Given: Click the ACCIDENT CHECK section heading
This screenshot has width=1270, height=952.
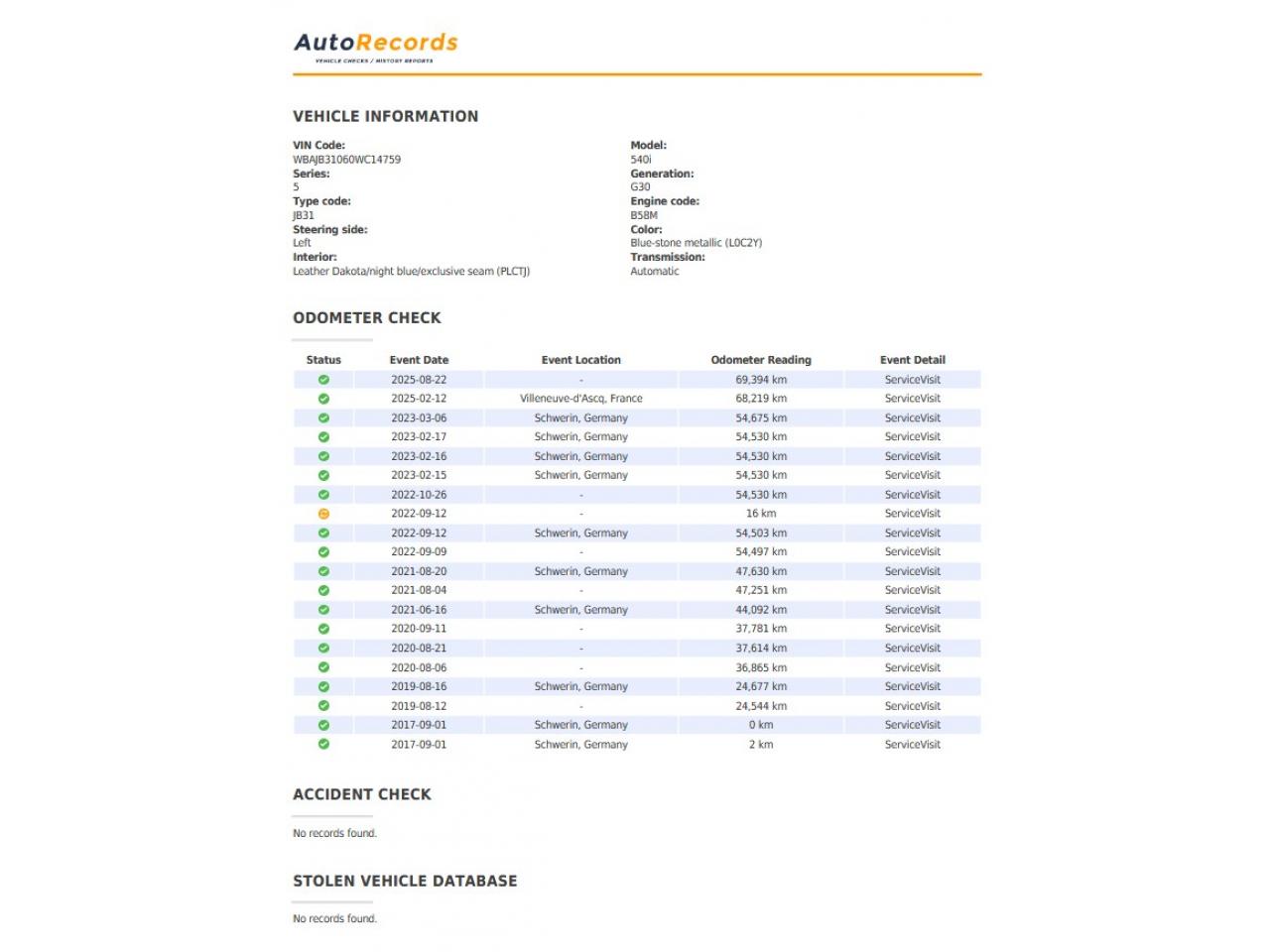Looking at the screenshot, I should [362, 794].
